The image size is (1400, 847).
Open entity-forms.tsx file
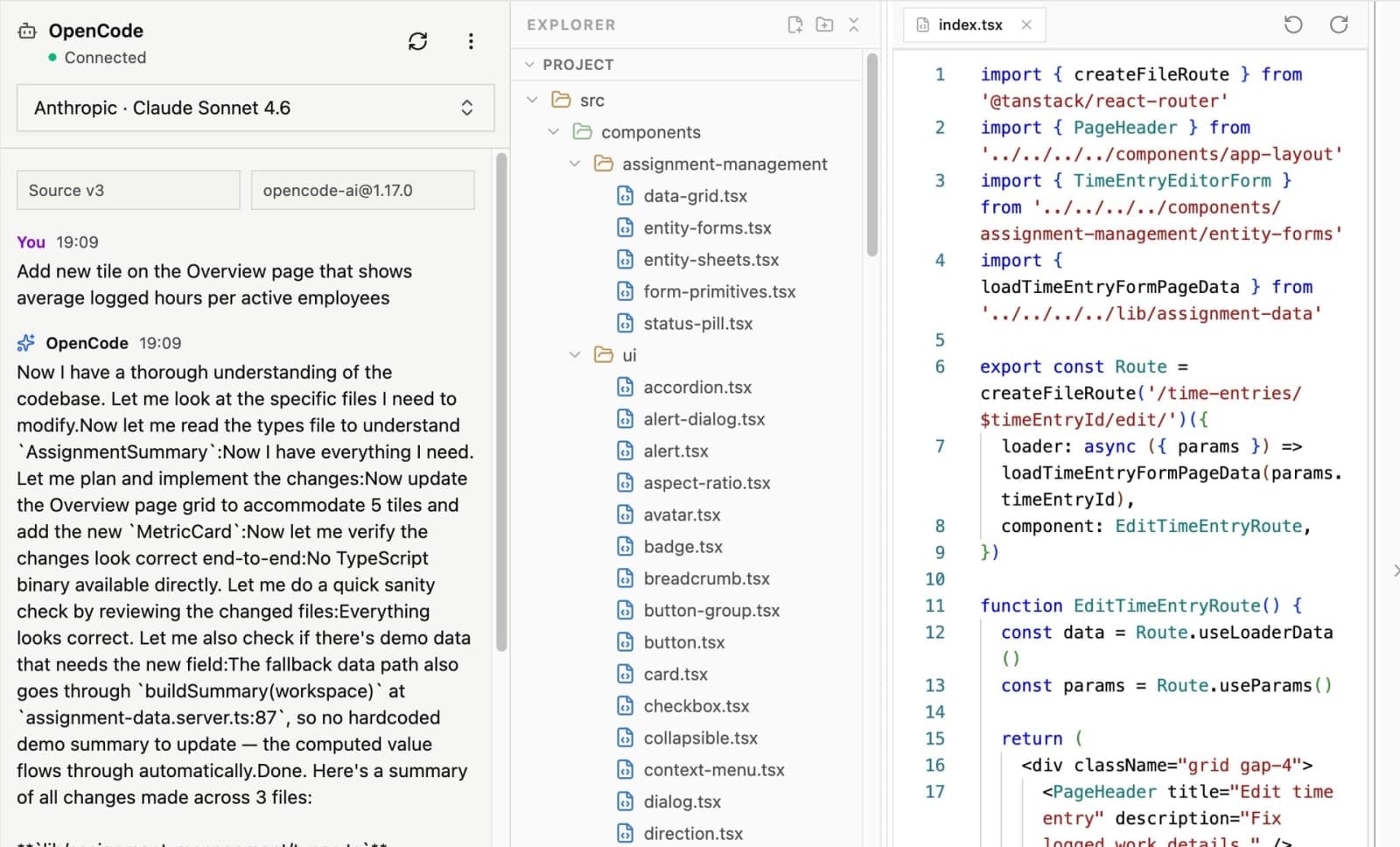coord(707,227)
